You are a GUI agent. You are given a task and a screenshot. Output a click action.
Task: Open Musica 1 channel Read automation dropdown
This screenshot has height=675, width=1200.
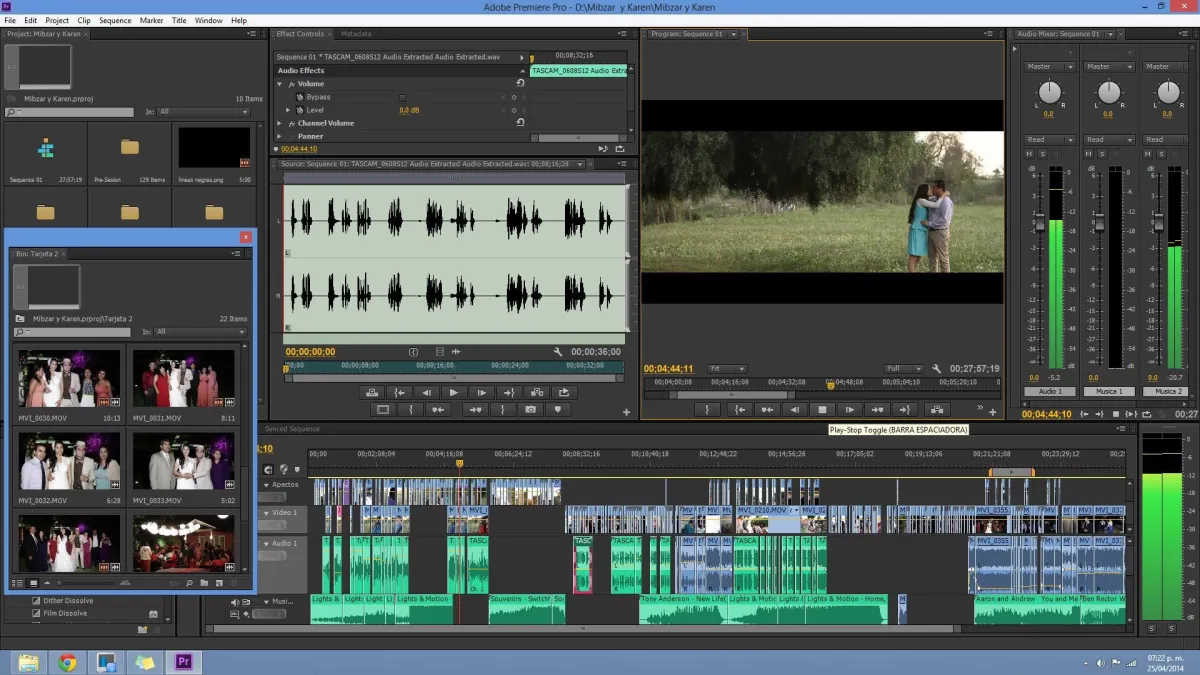click(x=1109, y=140)
